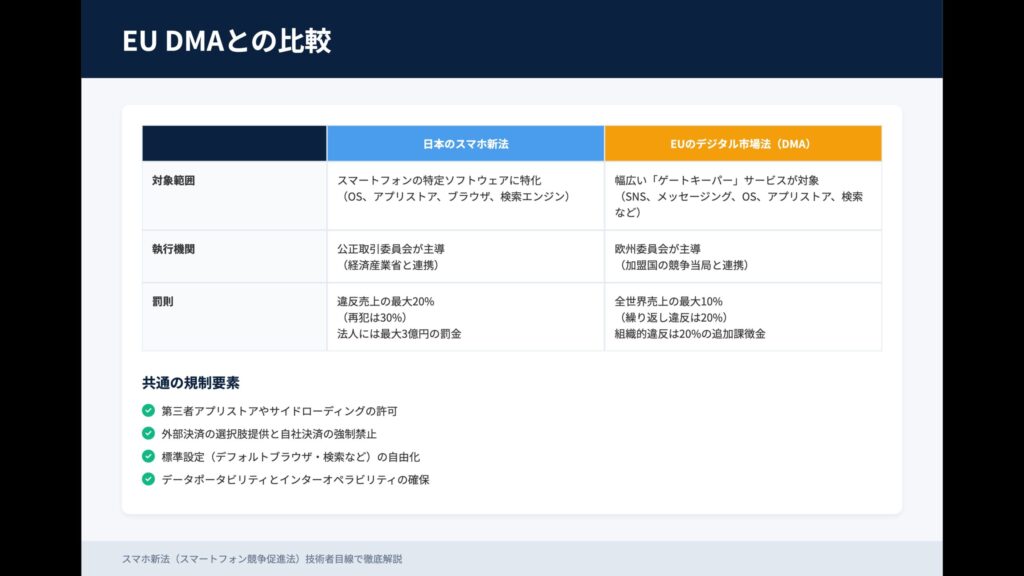Select the slide title EU DMAとの比較

[226, 41]
